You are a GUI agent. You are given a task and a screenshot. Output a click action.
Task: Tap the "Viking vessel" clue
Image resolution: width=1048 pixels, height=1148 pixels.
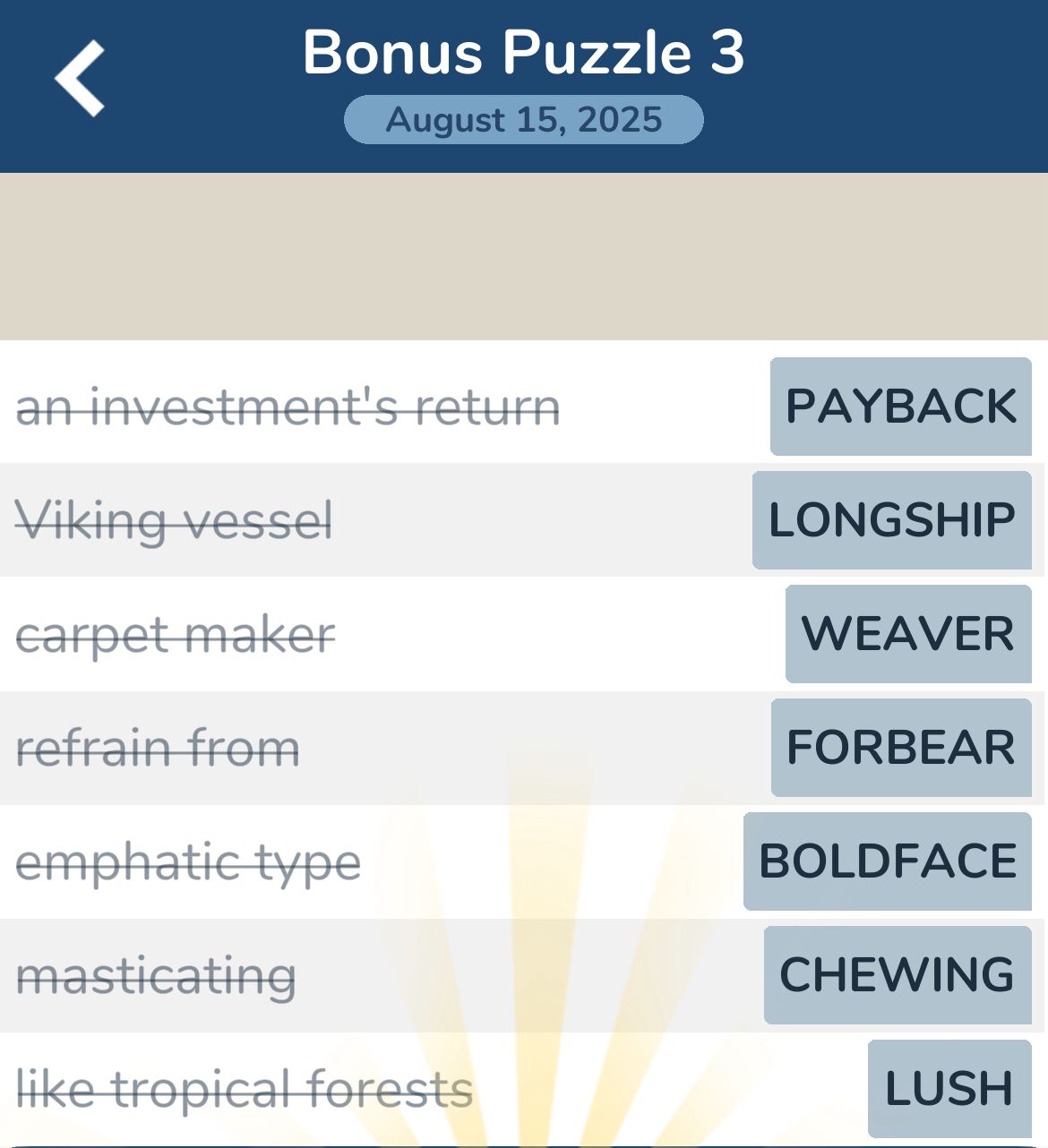174,520
